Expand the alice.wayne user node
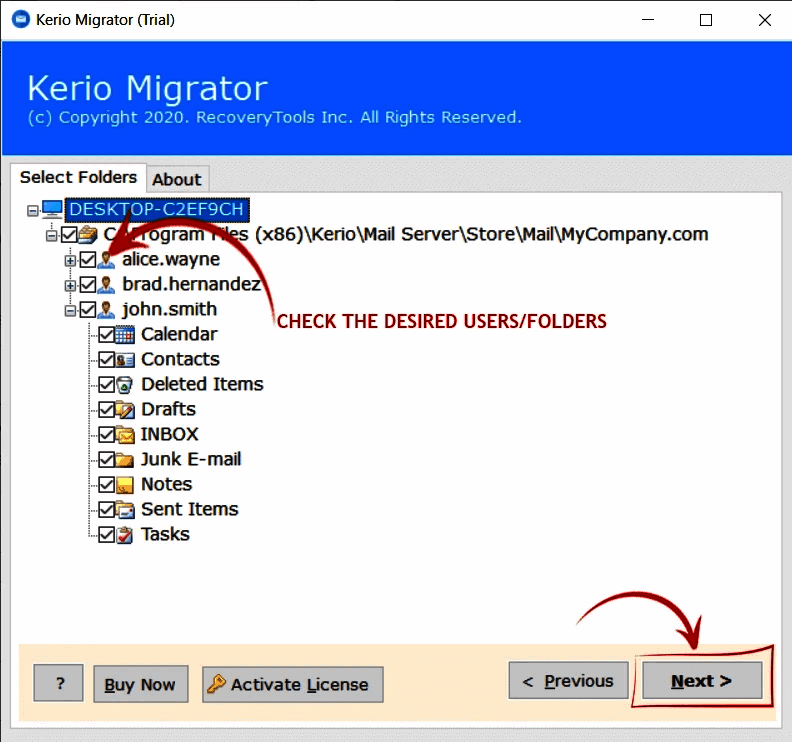This screenshot has width=792, height=742. (x=70, y=260)
